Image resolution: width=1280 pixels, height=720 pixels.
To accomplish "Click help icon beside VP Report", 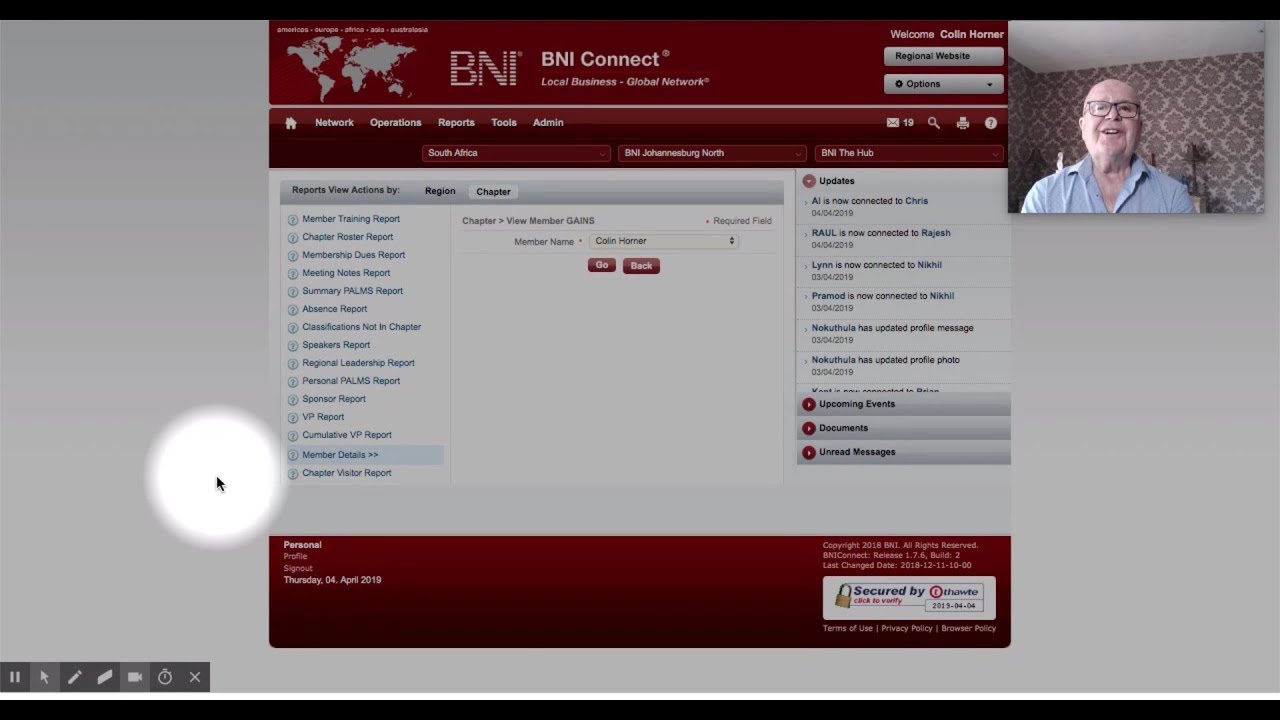I will [x=293, y=418].
